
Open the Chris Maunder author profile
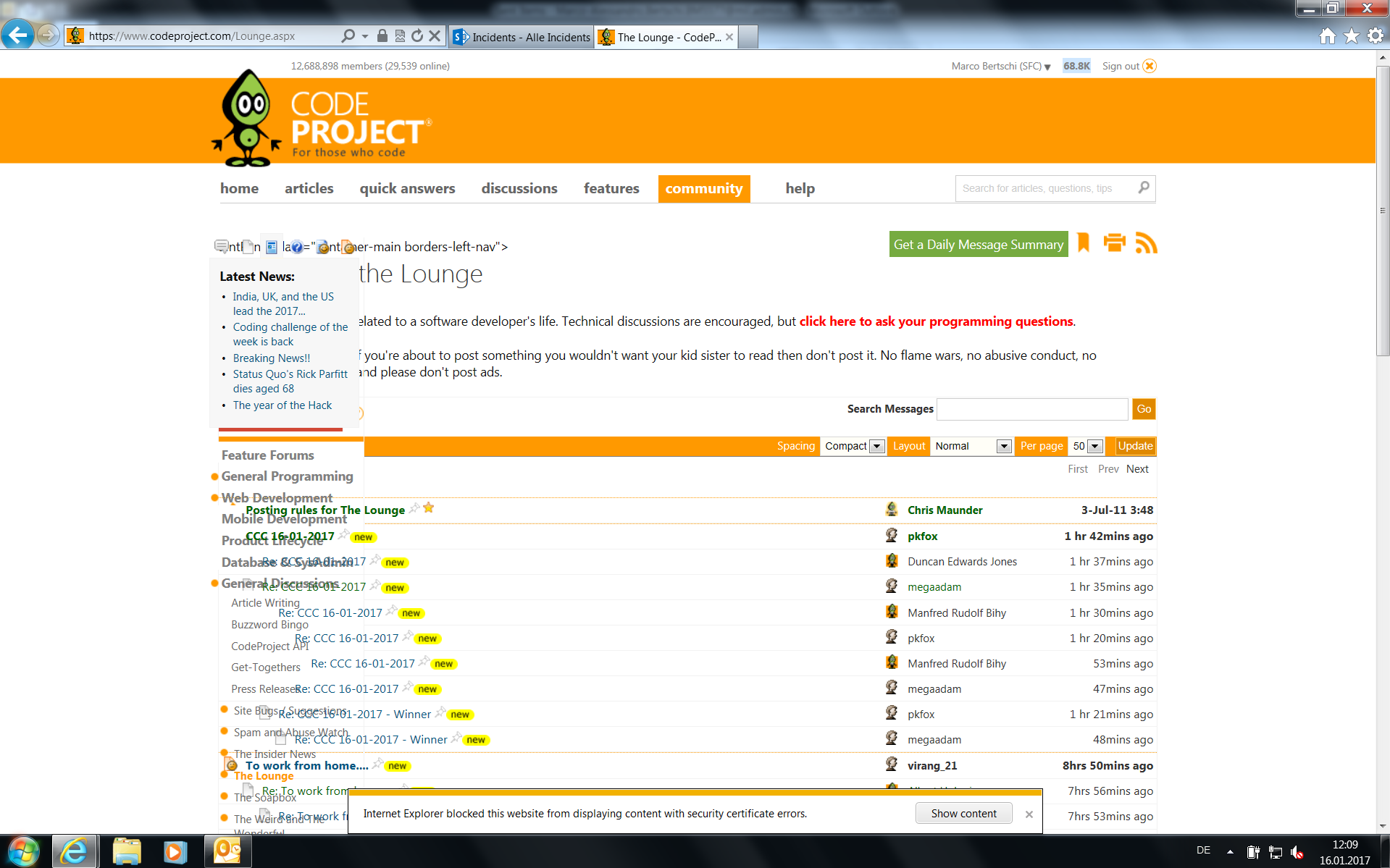945,510
